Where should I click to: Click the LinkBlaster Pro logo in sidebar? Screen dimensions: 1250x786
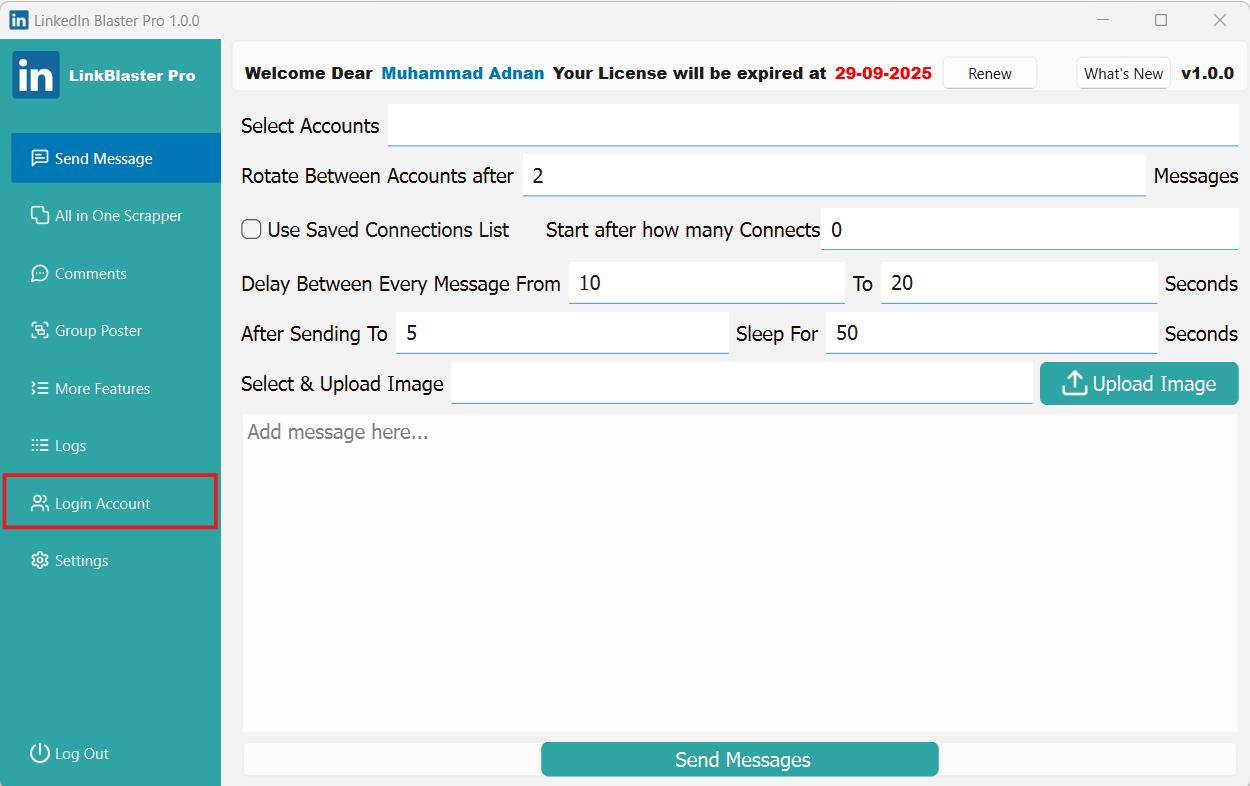coord(36,76)
